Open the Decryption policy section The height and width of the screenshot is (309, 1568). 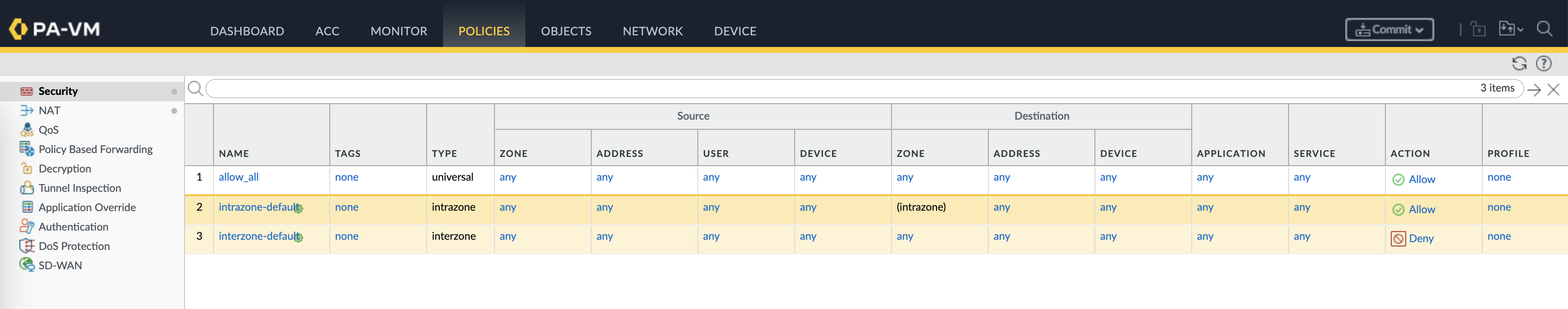(x=64, y=169)
